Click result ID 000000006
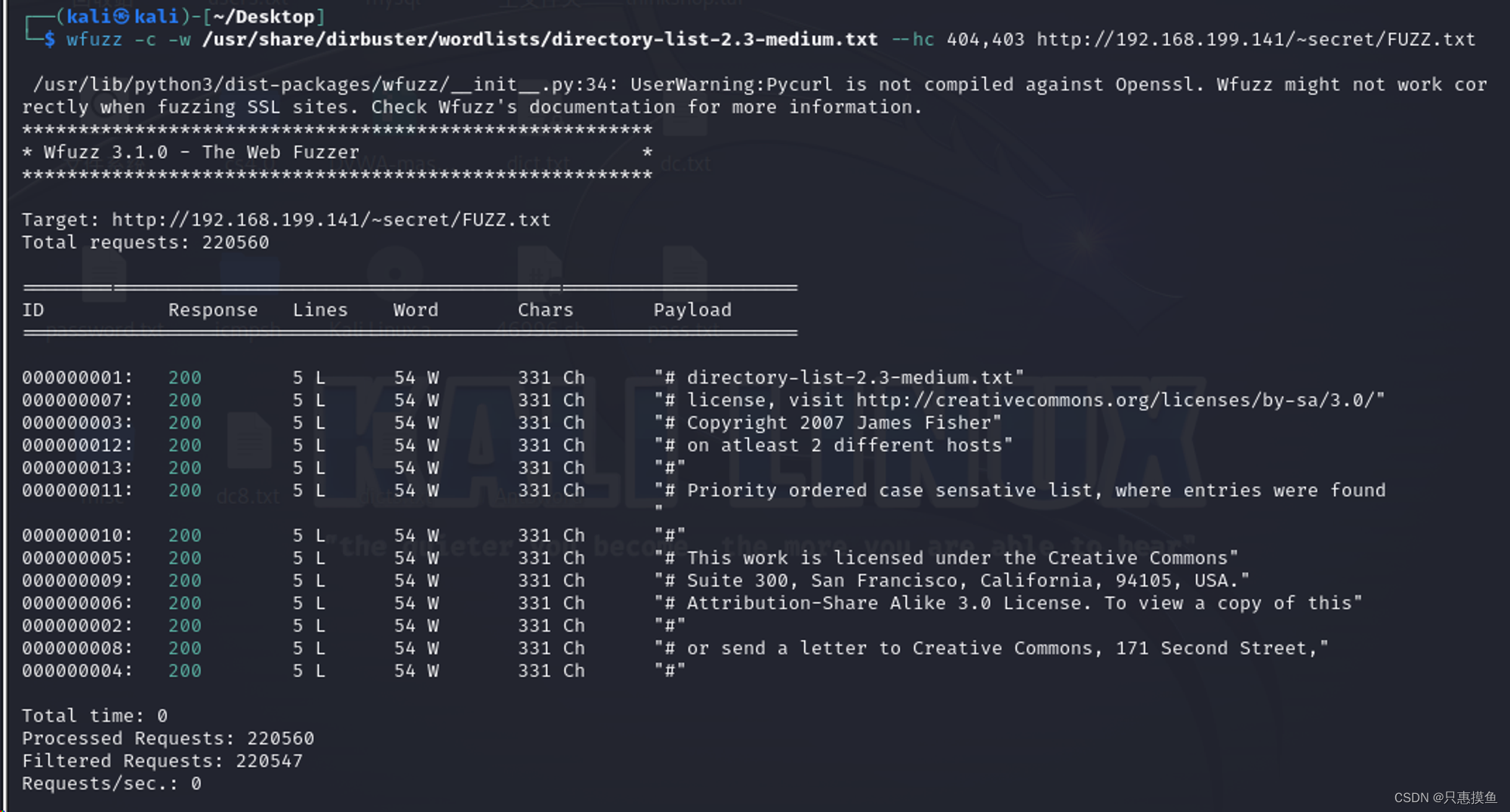 (x=77, y=604)
